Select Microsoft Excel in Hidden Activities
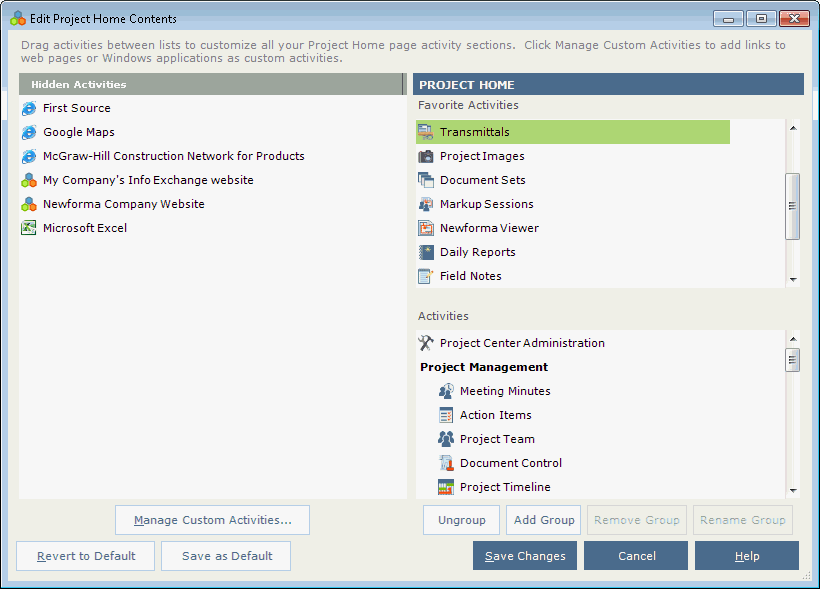Screen dimensions: 820x589 click(85, 228)
